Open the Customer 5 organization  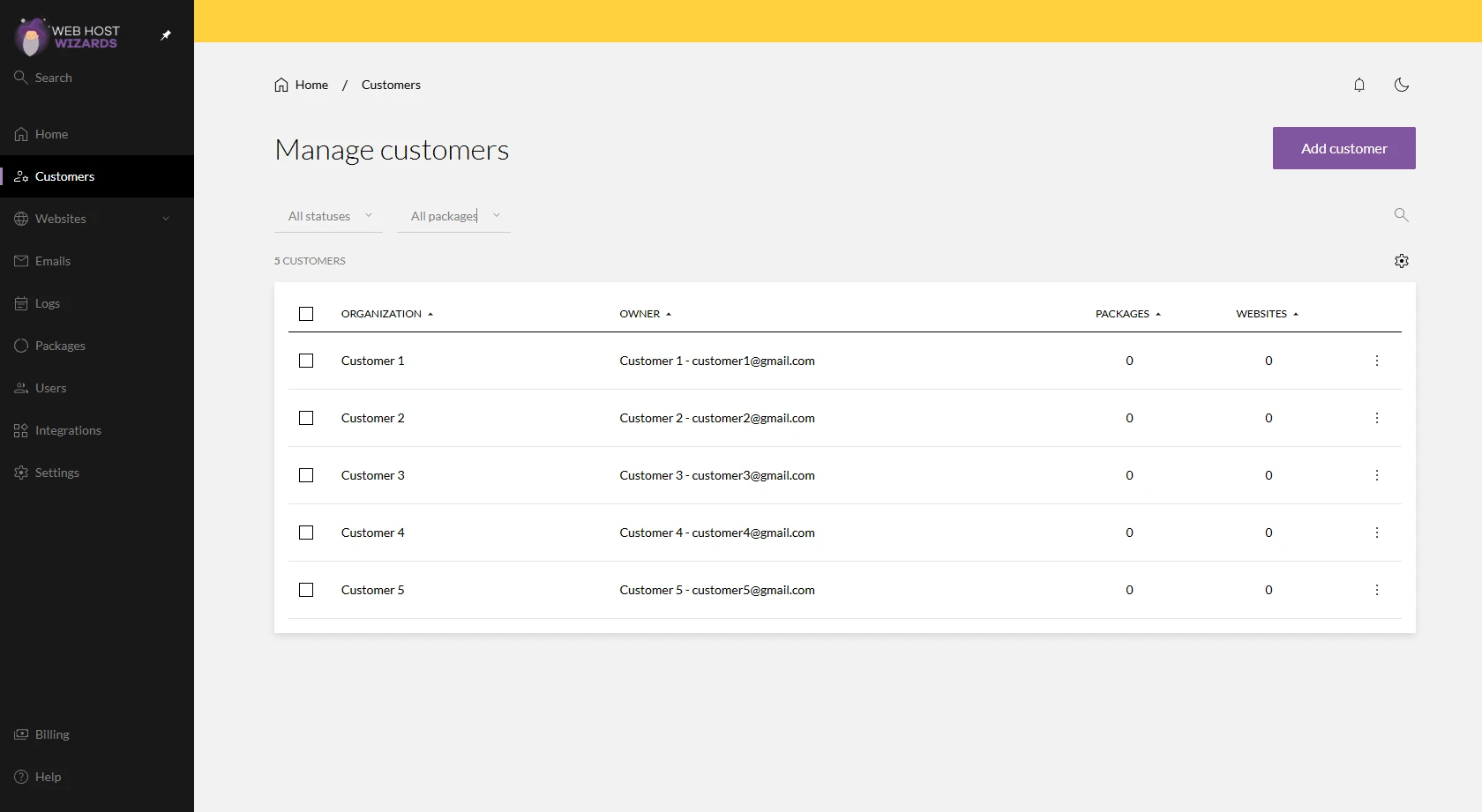(x=372, y=590)
